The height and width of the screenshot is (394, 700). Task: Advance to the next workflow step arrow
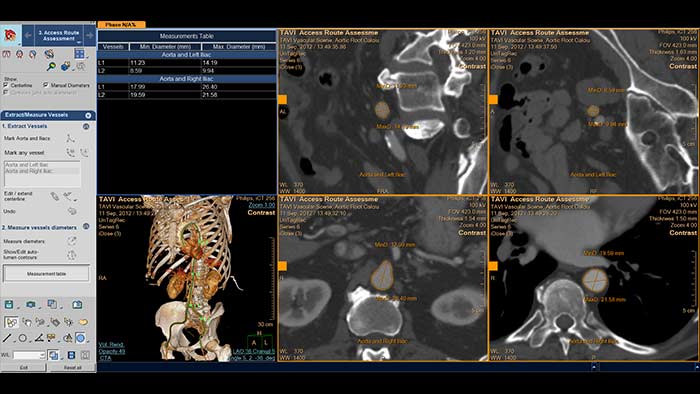89,35
